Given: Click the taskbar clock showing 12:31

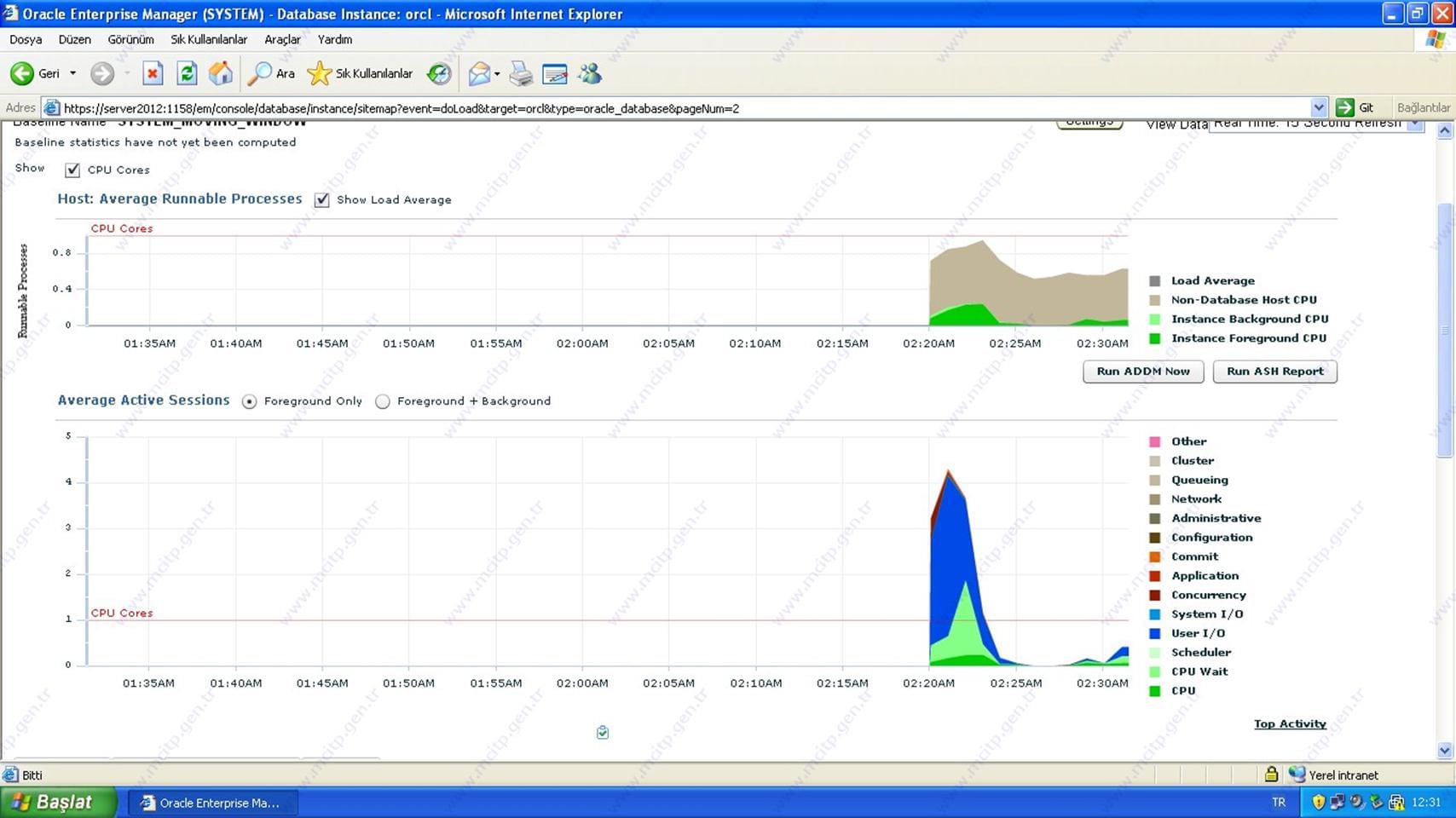Looking at the screenshot, I should (1426, 802).
